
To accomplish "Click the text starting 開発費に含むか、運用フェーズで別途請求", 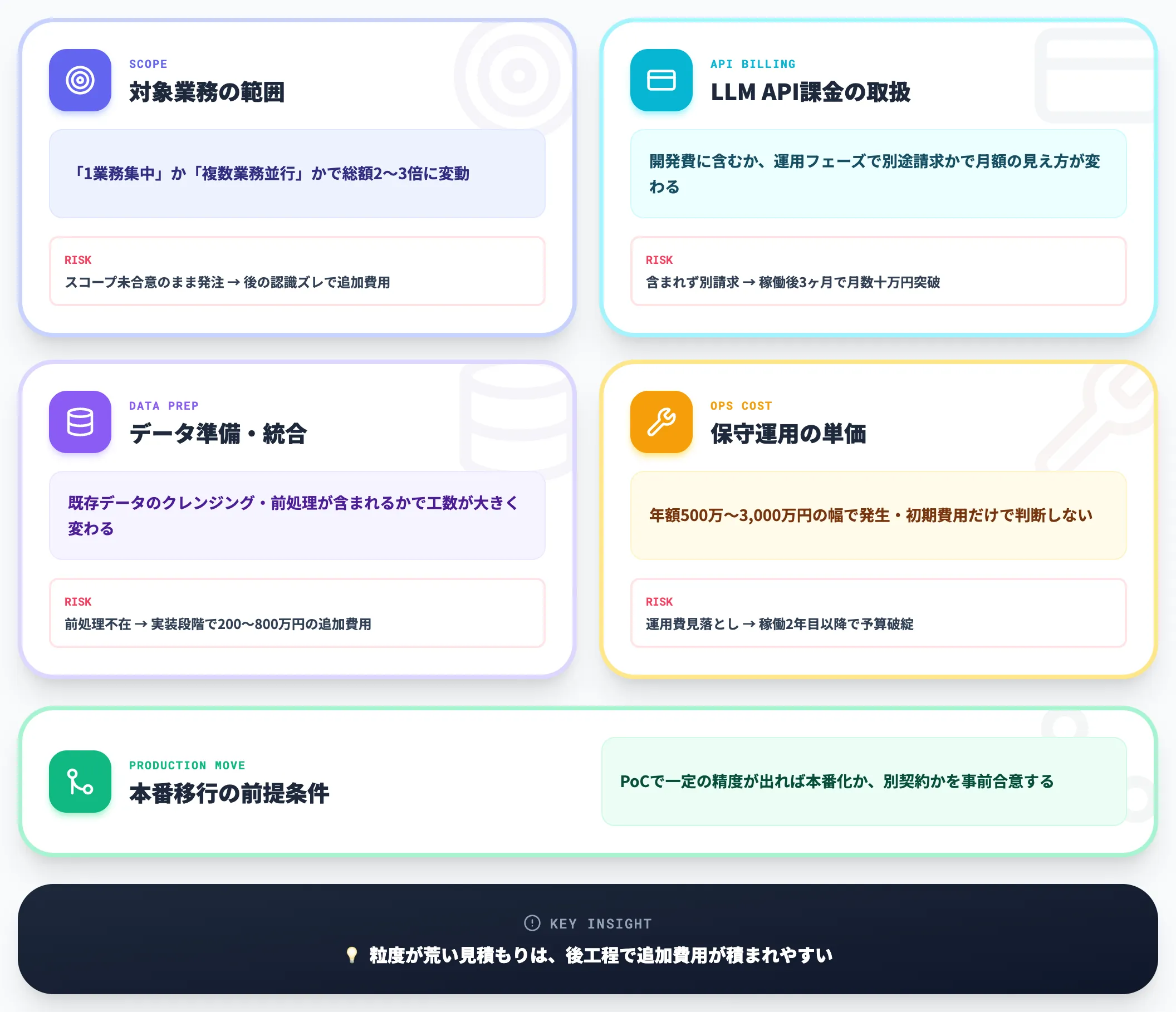I will 875,174.
